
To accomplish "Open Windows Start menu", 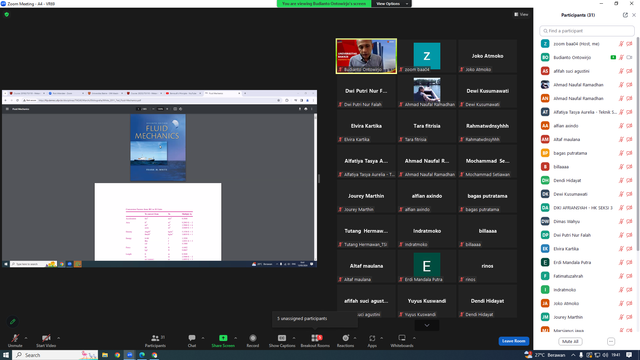I will (6, 355).
